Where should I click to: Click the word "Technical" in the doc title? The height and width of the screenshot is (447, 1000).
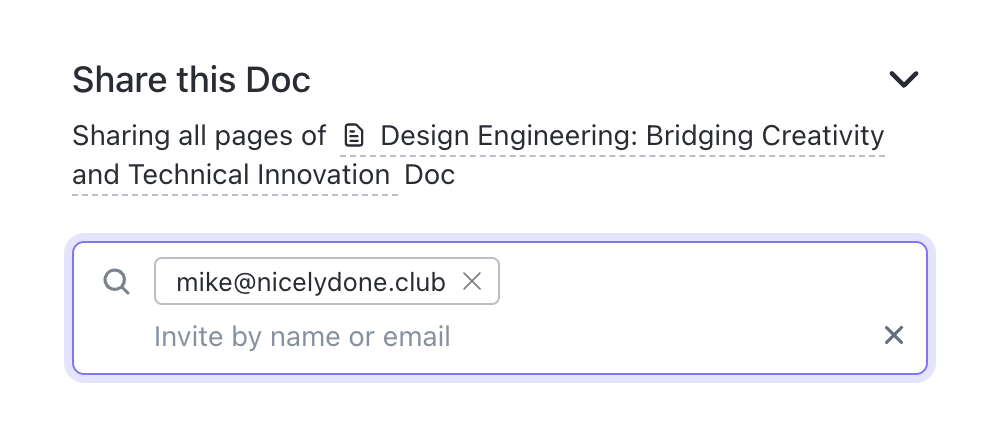[189, 176]
